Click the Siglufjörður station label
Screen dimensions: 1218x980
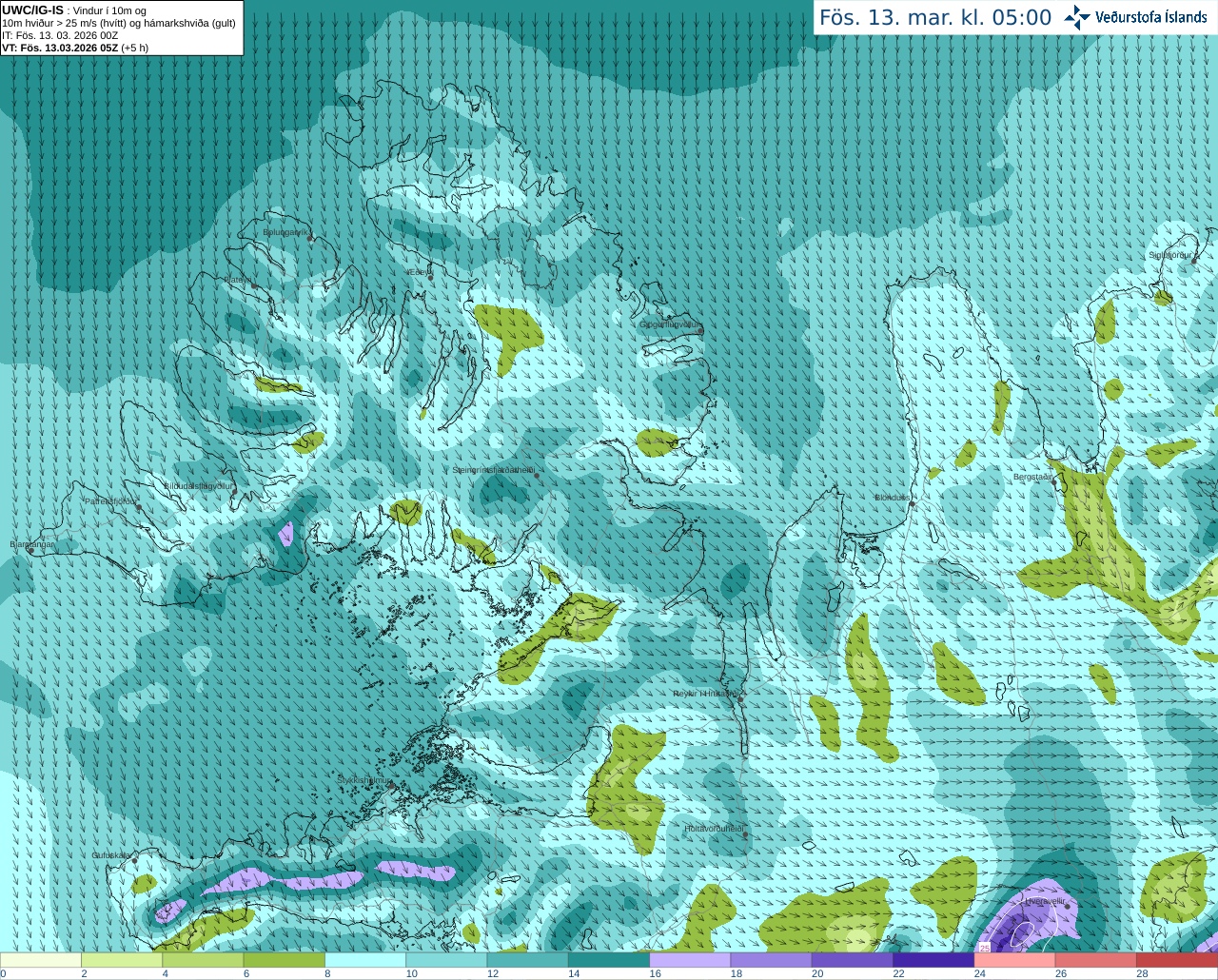(x=1170, y=255)
